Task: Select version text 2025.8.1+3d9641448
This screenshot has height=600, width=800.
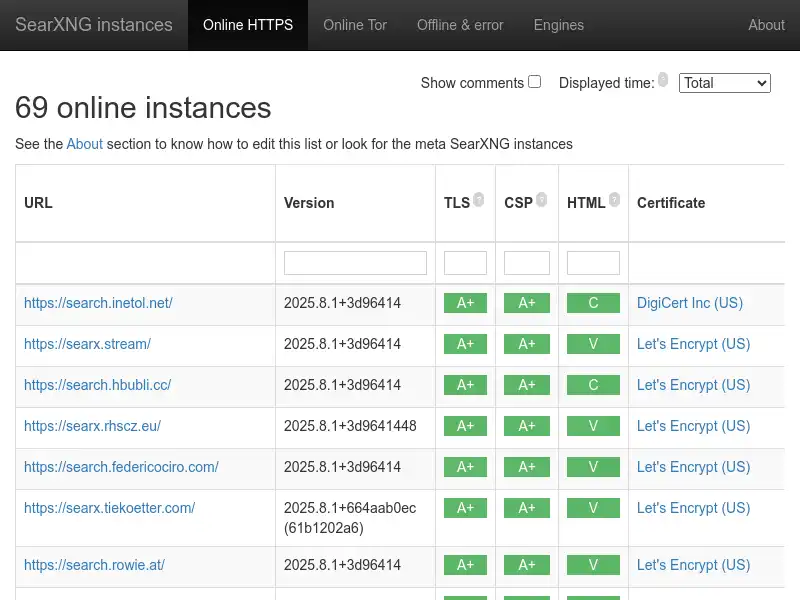Action: 350,426
